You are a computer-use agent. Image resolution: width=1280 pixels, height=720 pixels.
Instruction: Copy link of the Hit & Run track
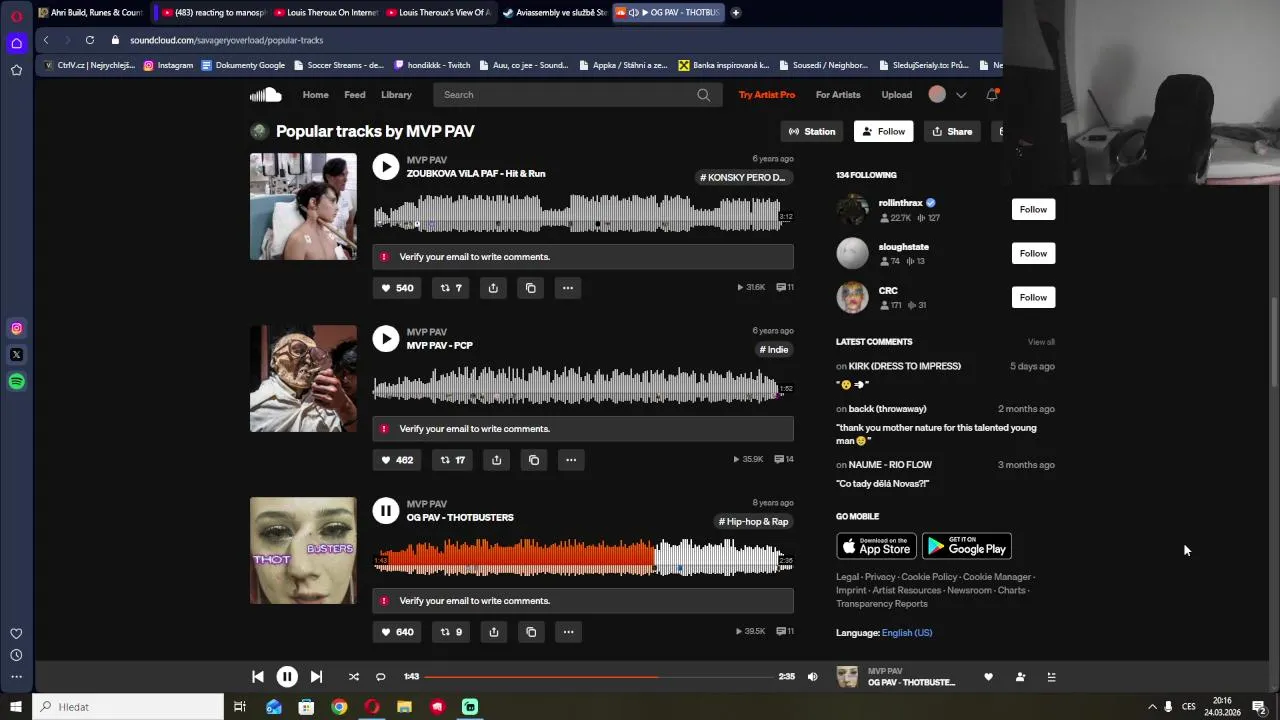pyautogui.click(x=531, y=288)
